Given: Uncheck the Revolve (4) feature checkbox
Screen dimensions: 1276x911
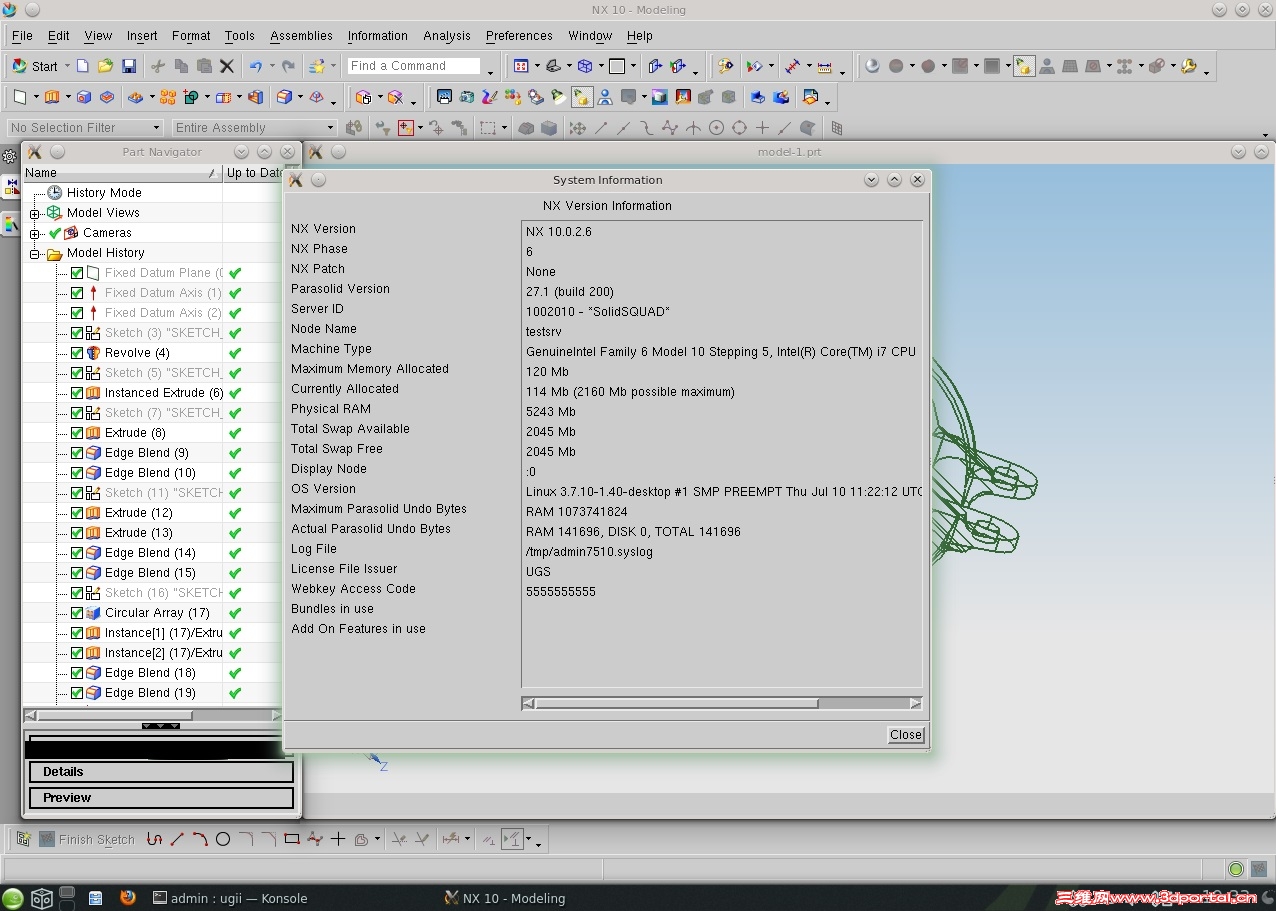Looking at the screenshot, I should (77, 353).
